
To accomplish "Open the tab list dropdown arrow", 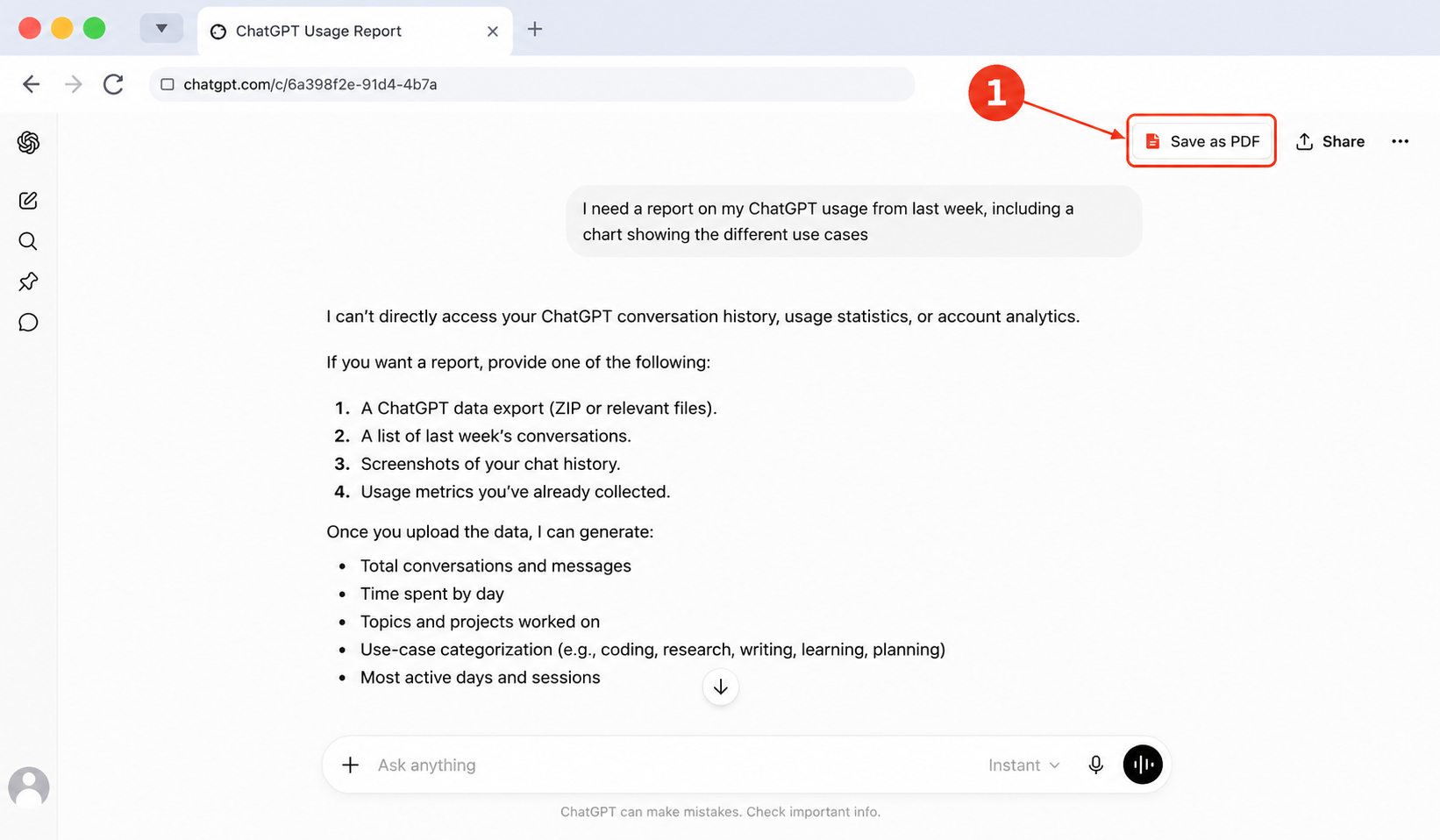I will coord(161,29).
